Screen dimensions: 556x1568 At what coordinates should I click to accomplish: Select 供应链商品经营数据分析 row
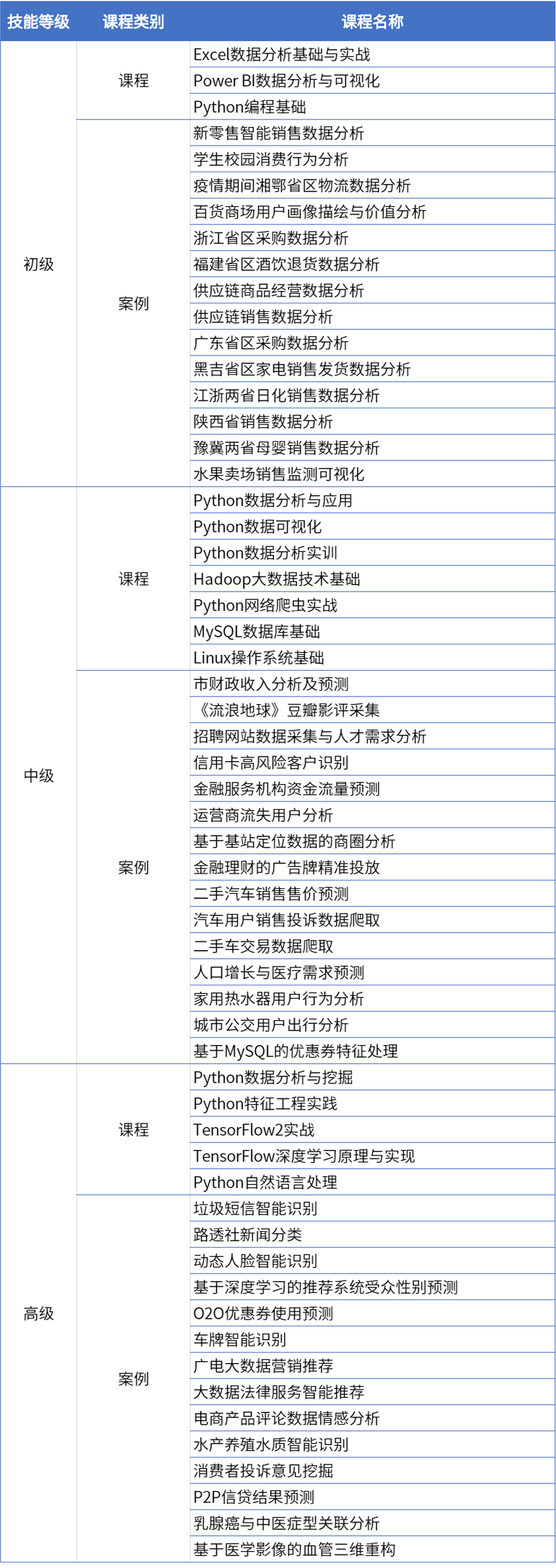point(373,290)
